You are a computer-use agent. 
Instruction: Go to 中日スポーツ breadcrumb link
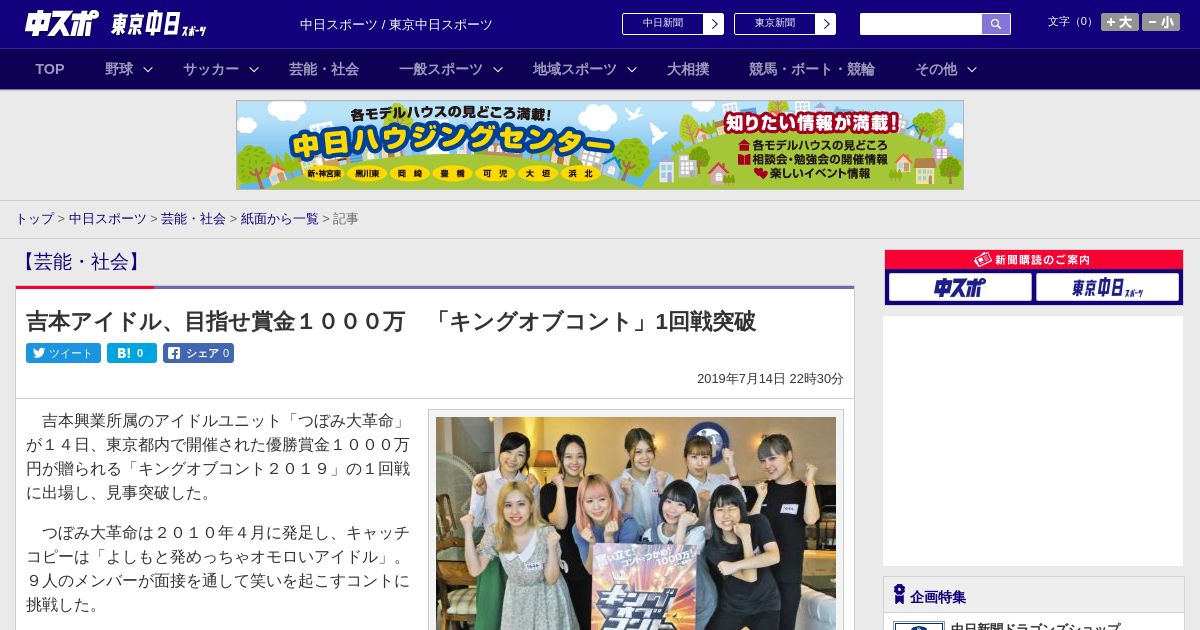point(107,218)
